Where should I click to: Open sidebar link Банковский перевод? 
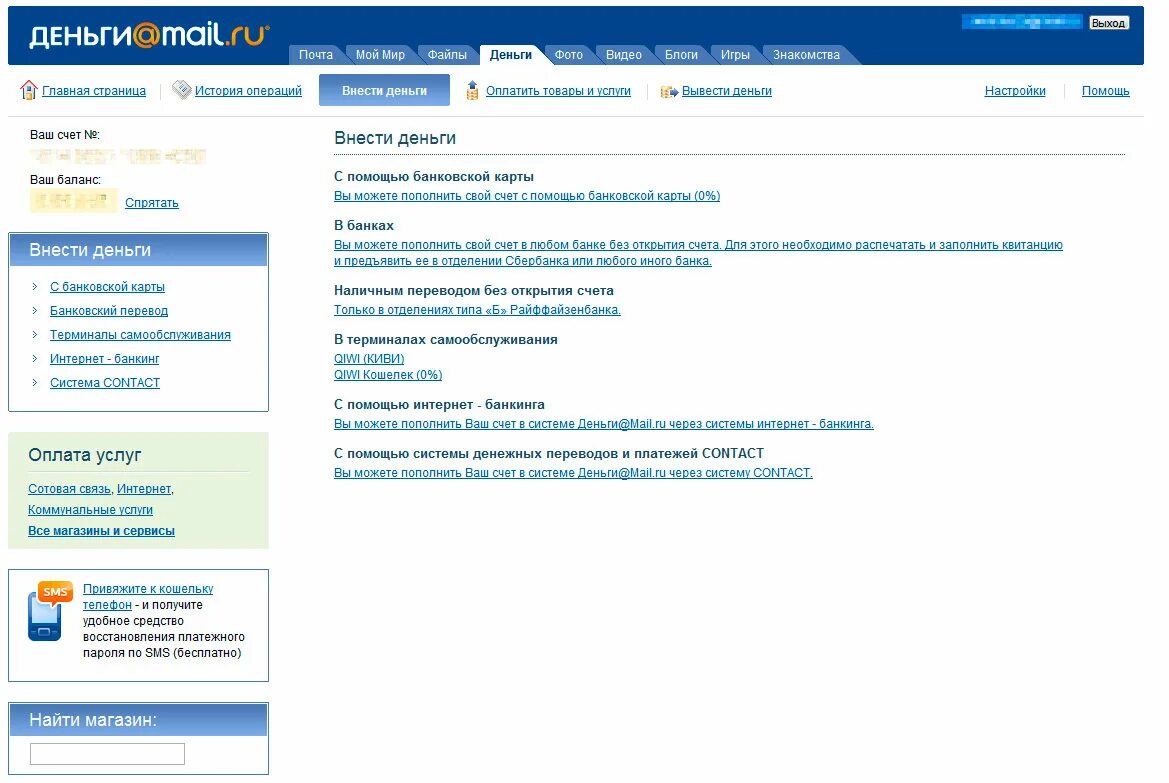pos(109,311)
